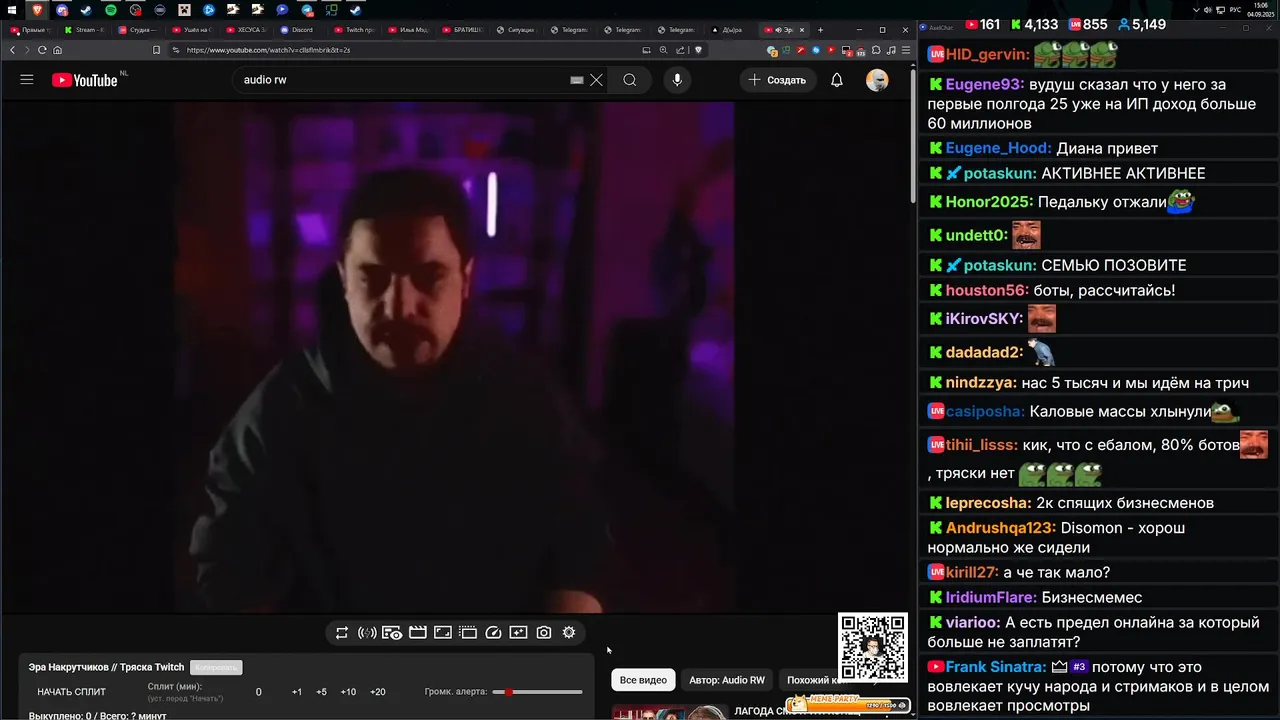Screen dimensions: 1280x720
Task: Click the split minutes value 0
Action: coord(258,692)
